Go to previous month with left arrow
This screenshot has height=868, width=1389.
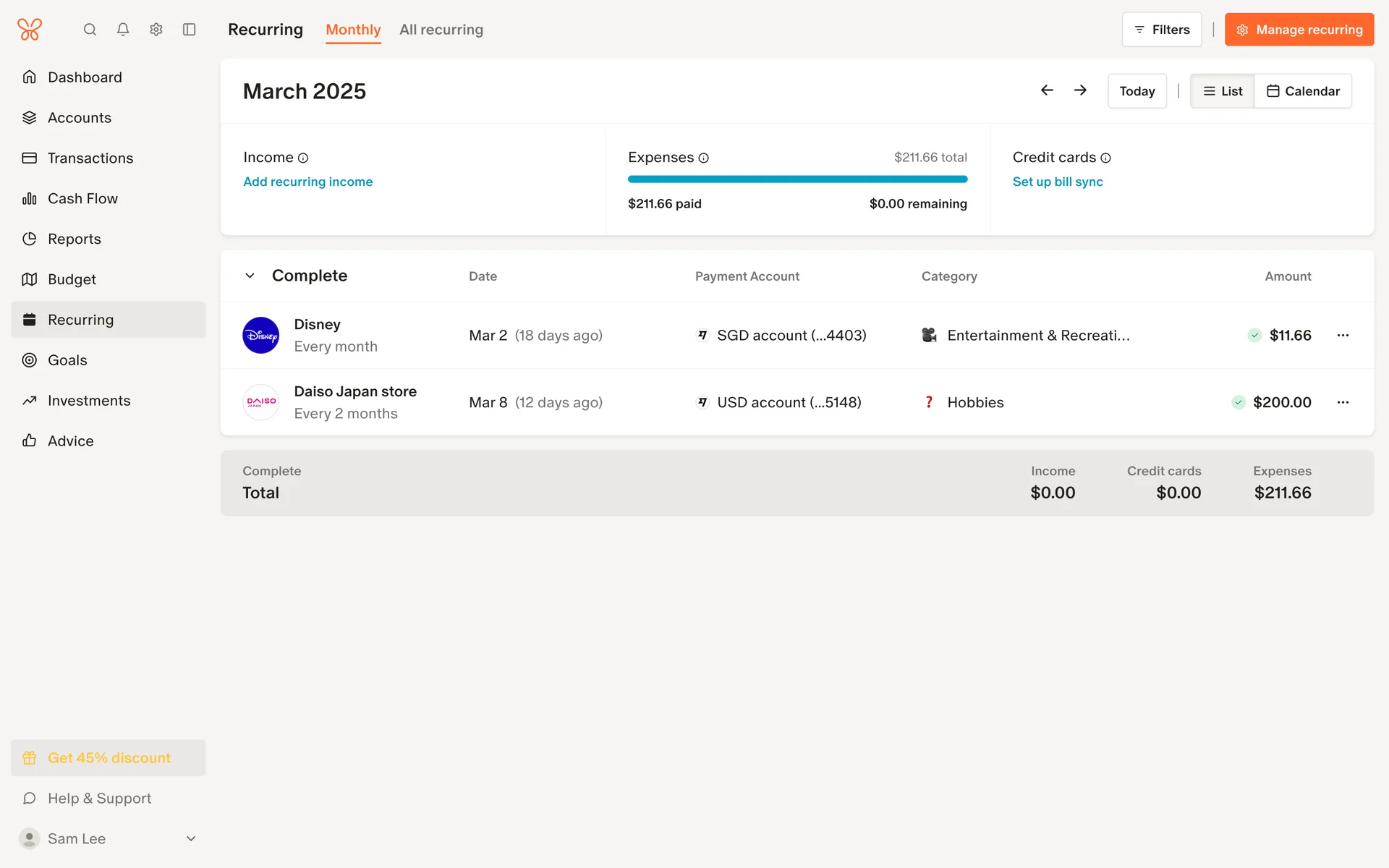tap(1047, 90)
